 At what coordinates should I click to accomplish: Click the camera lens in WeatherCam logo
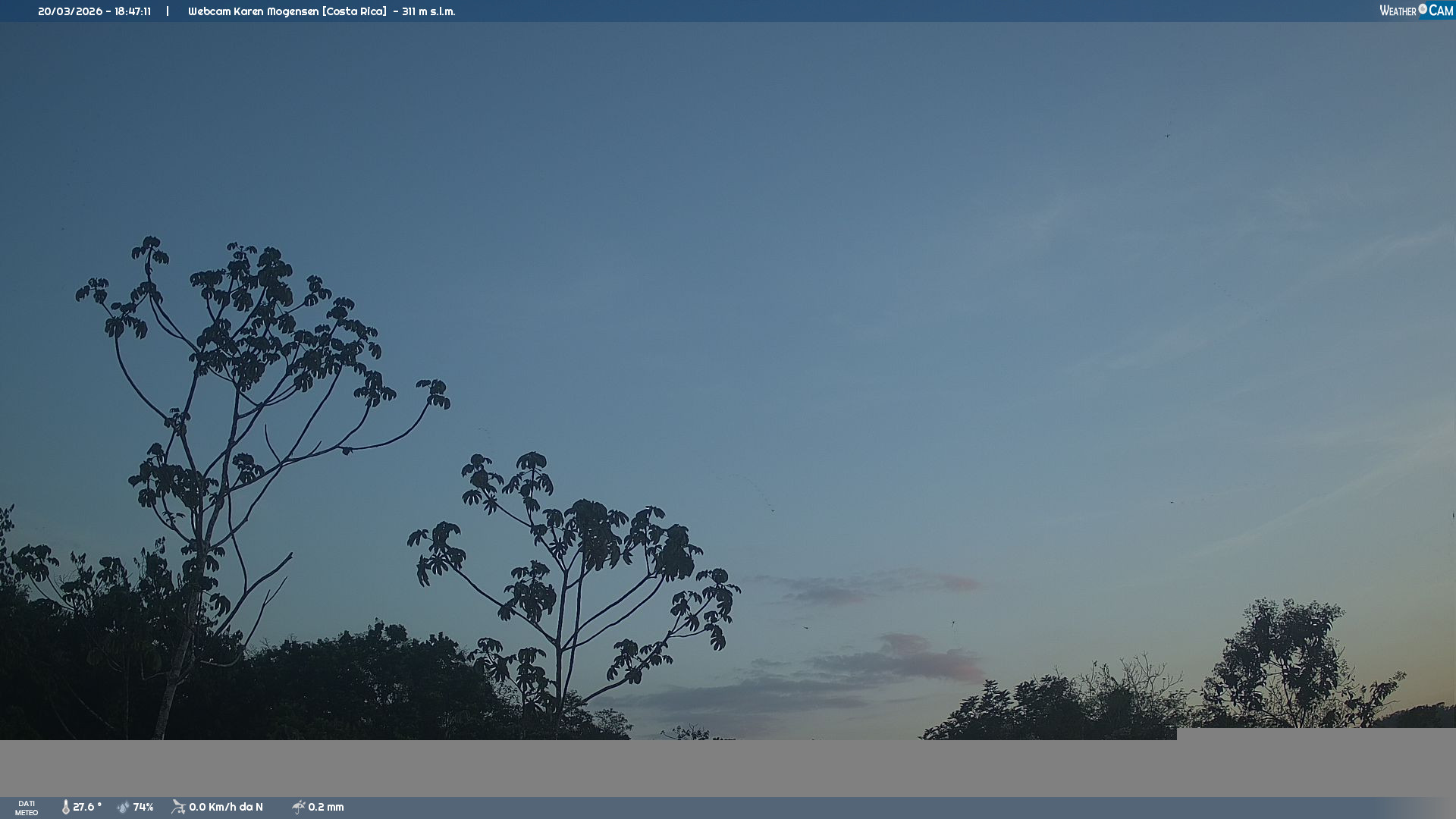point(1423,9)
